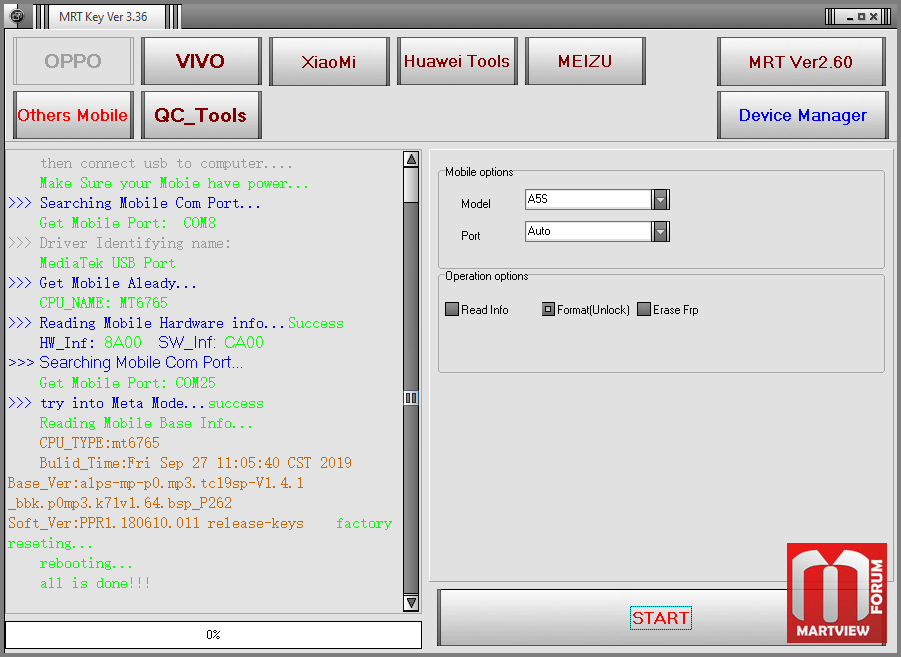
Task: Open Others Mobile section
Action: click(x=73, y=115)
